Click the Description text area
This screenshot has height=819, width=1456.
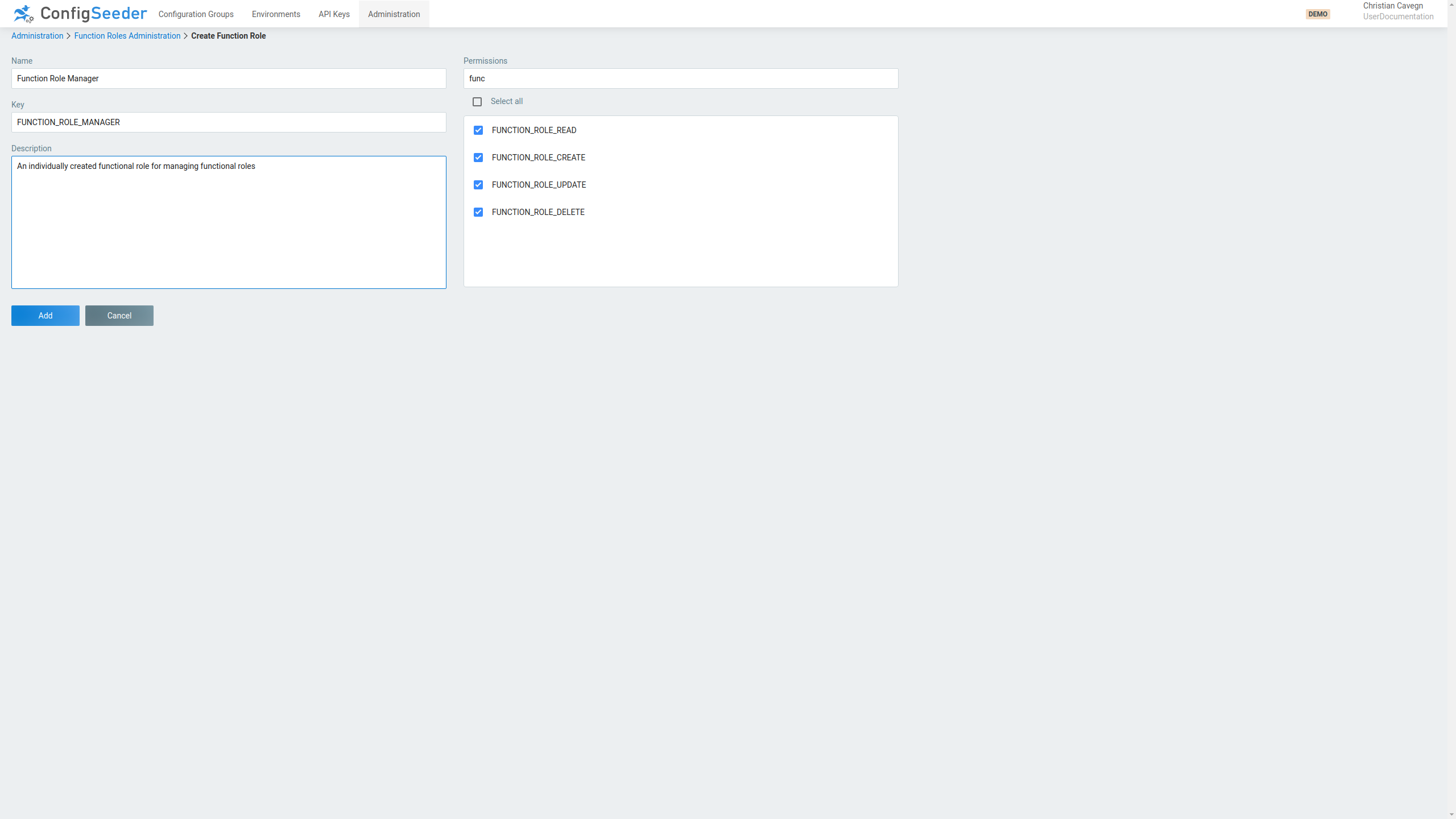pos(229,222)
